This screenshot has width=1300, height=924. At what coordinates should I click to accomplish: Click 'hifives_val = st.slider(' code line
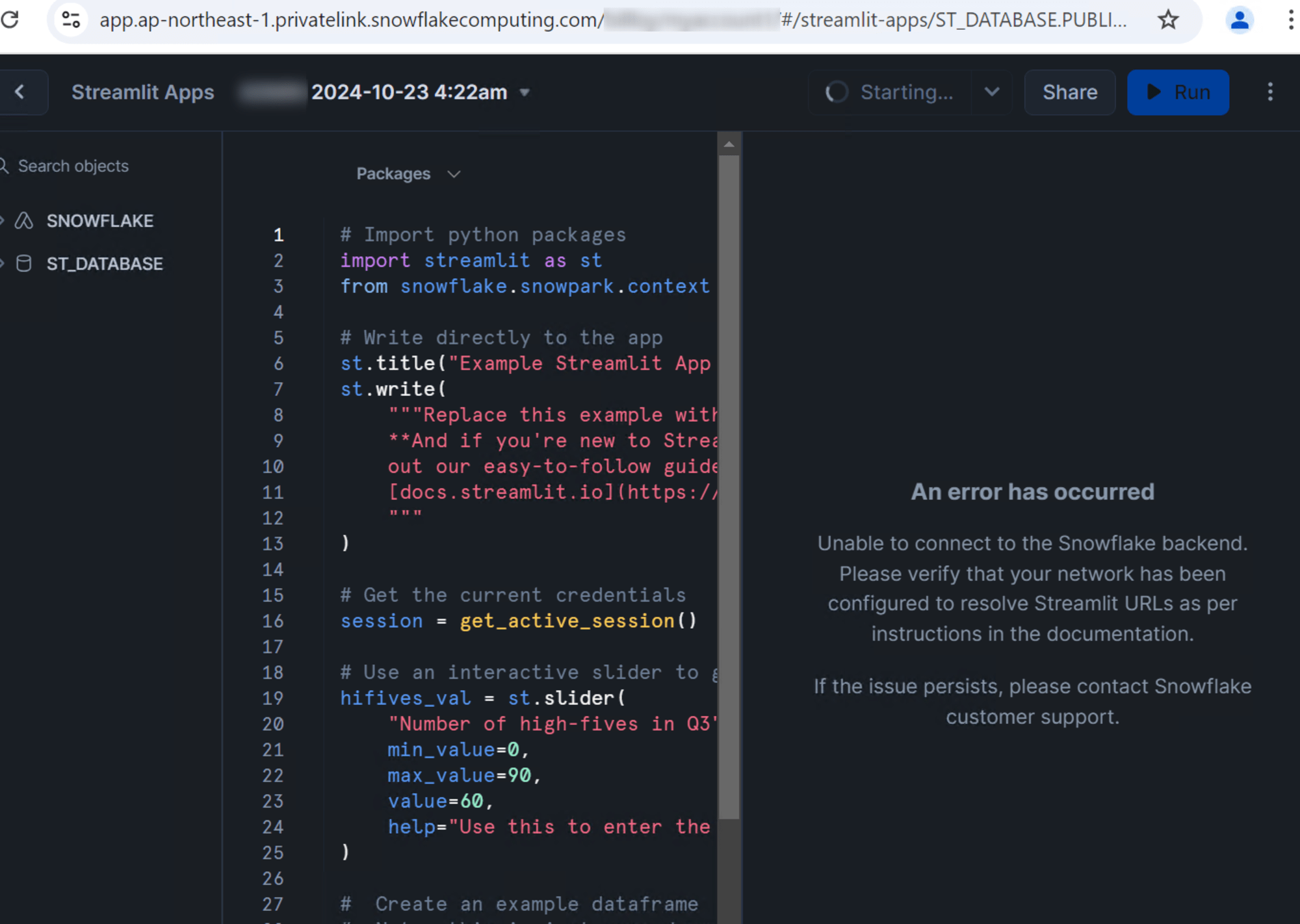(483, 699)
